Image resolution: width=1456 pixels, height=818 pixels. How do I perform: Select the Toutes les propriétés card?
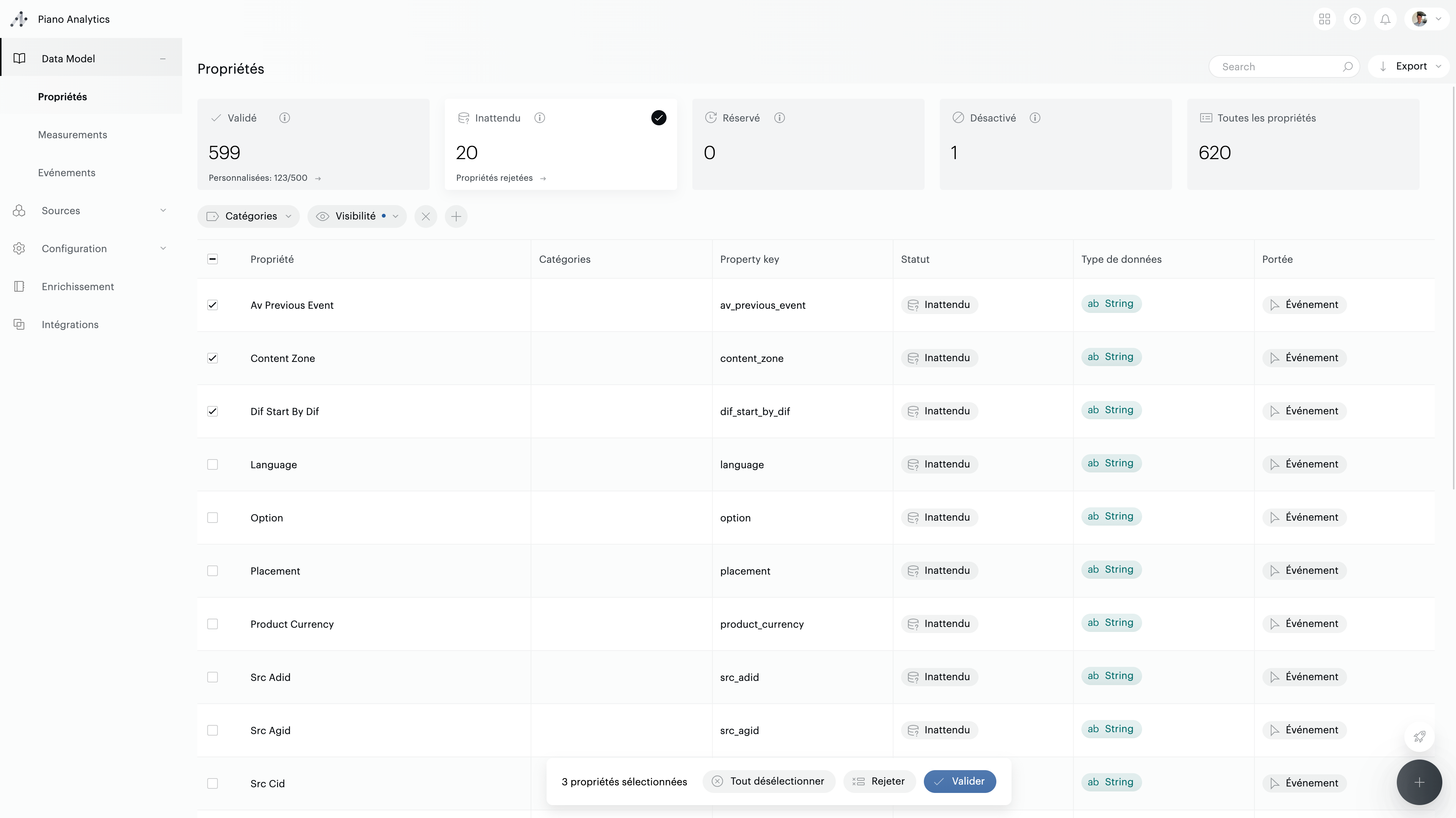pyautogui.click(x=1303, y=144)
